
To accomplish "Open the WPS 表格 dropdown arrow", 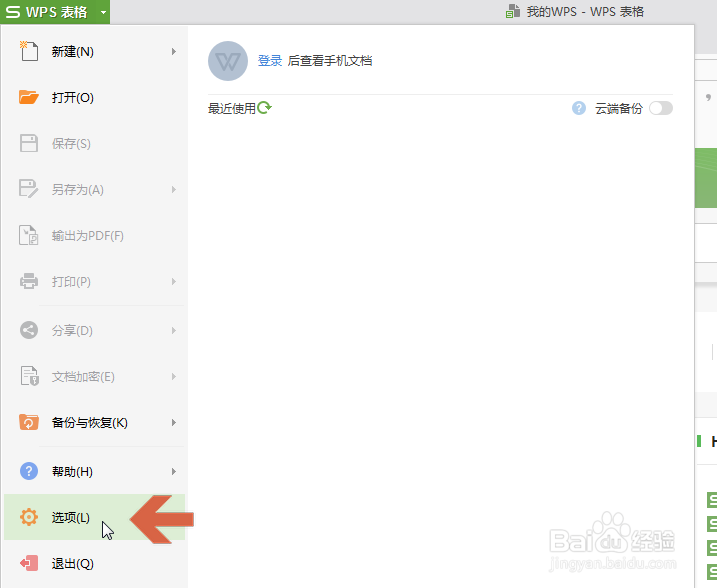I will [103, 12].
